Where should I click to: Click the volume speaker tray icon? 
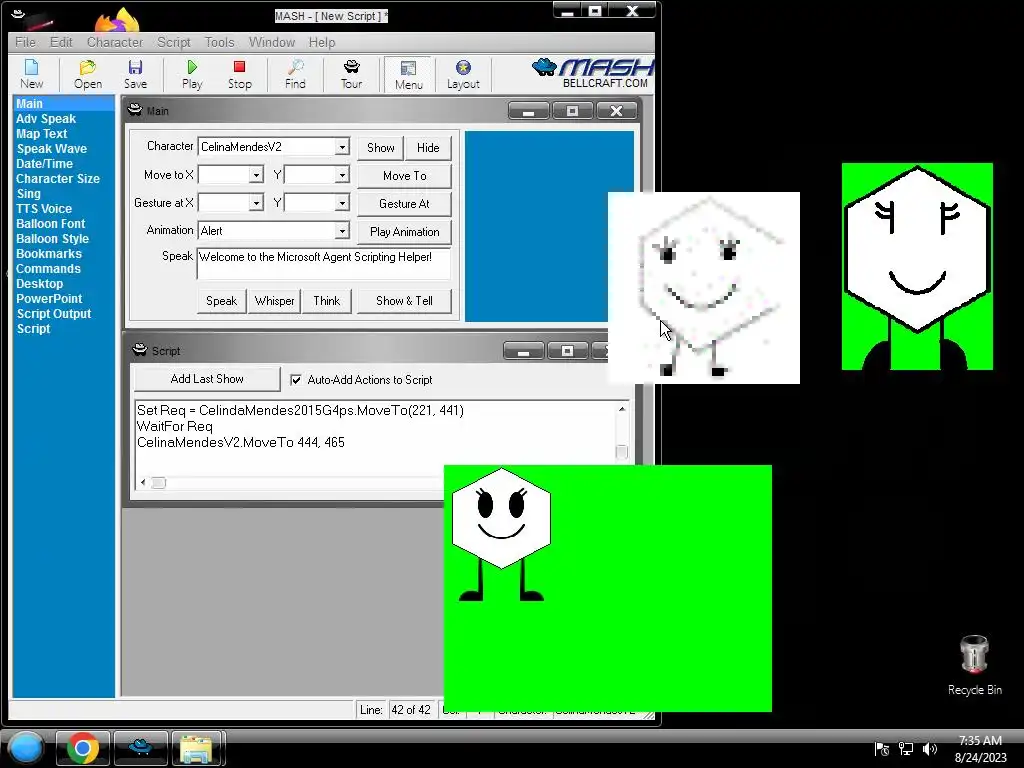point(929,749)
